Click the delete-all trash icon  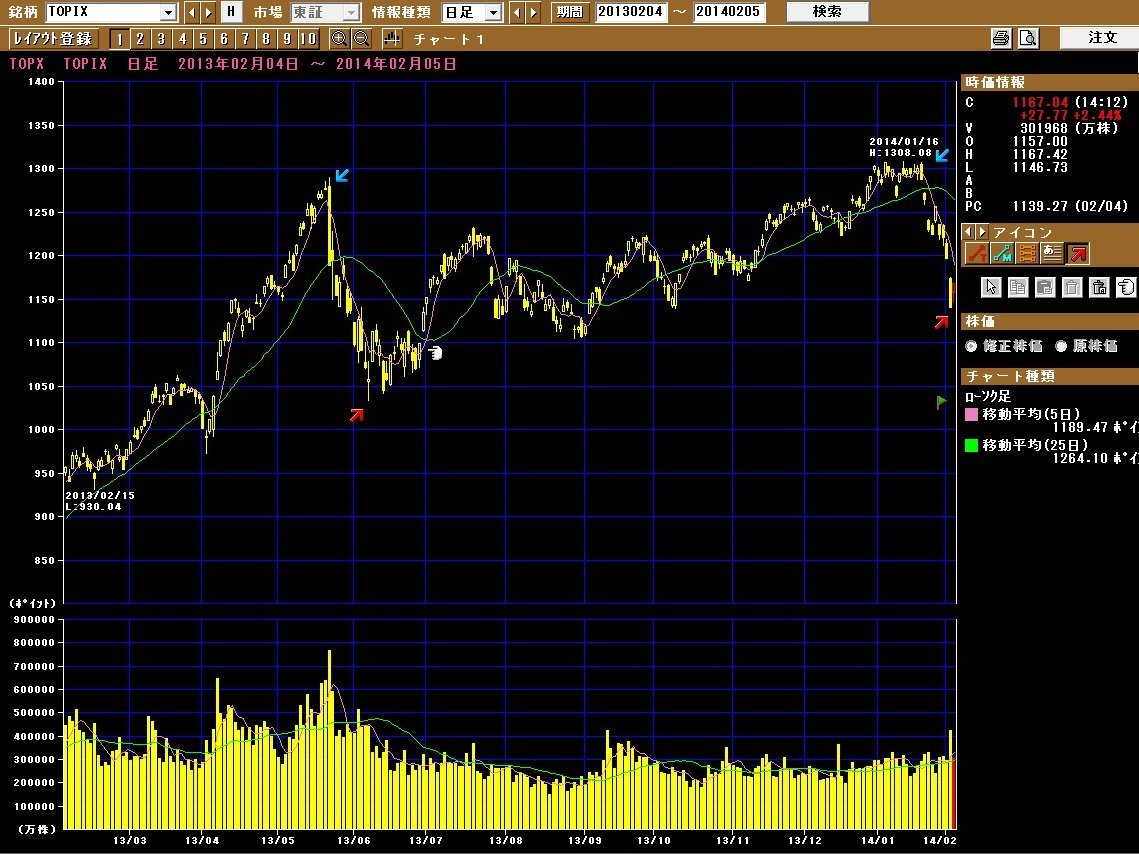point(1099,288)
